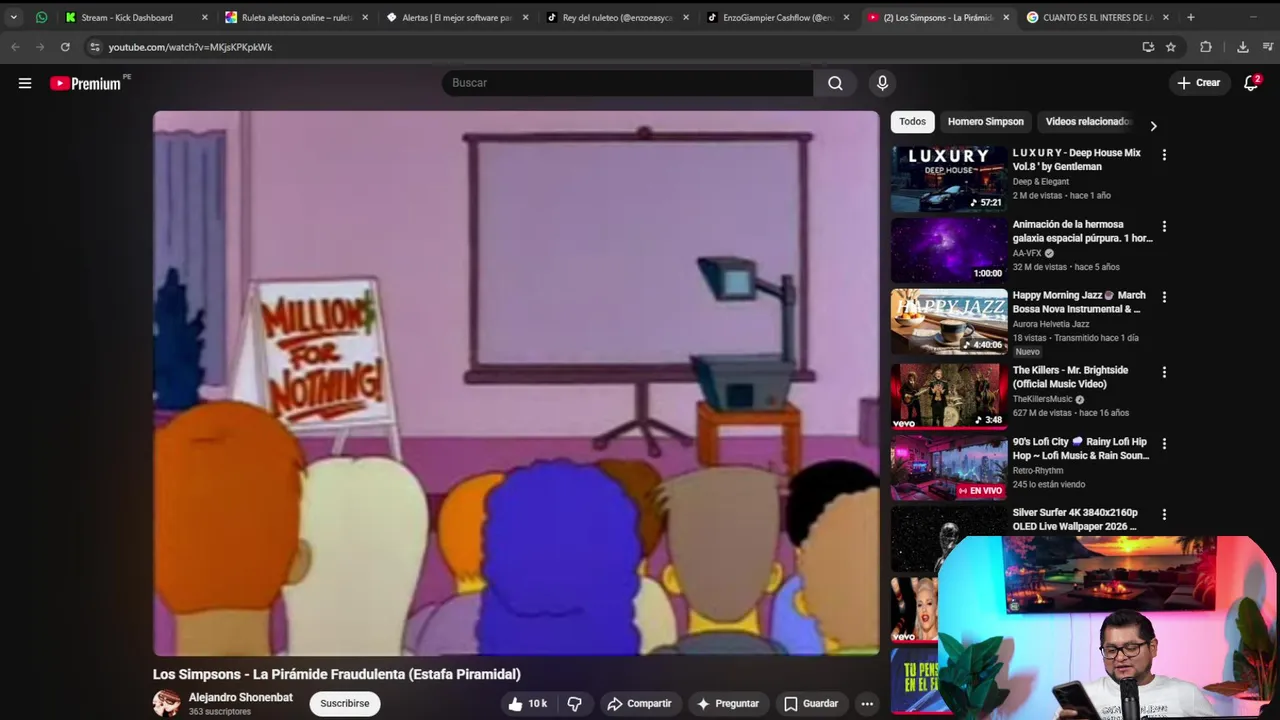This screenshot has height=720, width=1280.
Task: Bookmark this page with the star
Action: click(1170, 47)
